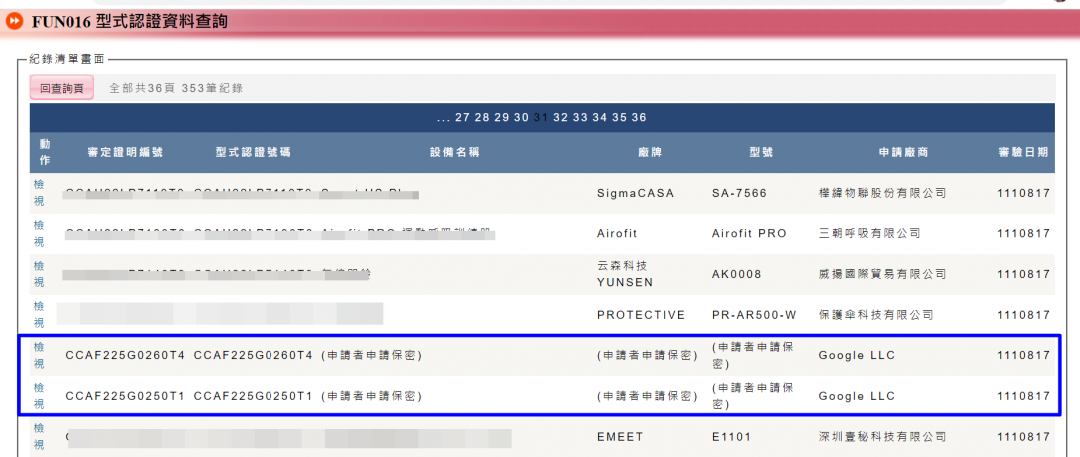Viewport: 1080px width, 457px height.
Task: Open 檢視 for the PROTECTIVE PR-AR500-W row
Action: [x=39, y=314]
